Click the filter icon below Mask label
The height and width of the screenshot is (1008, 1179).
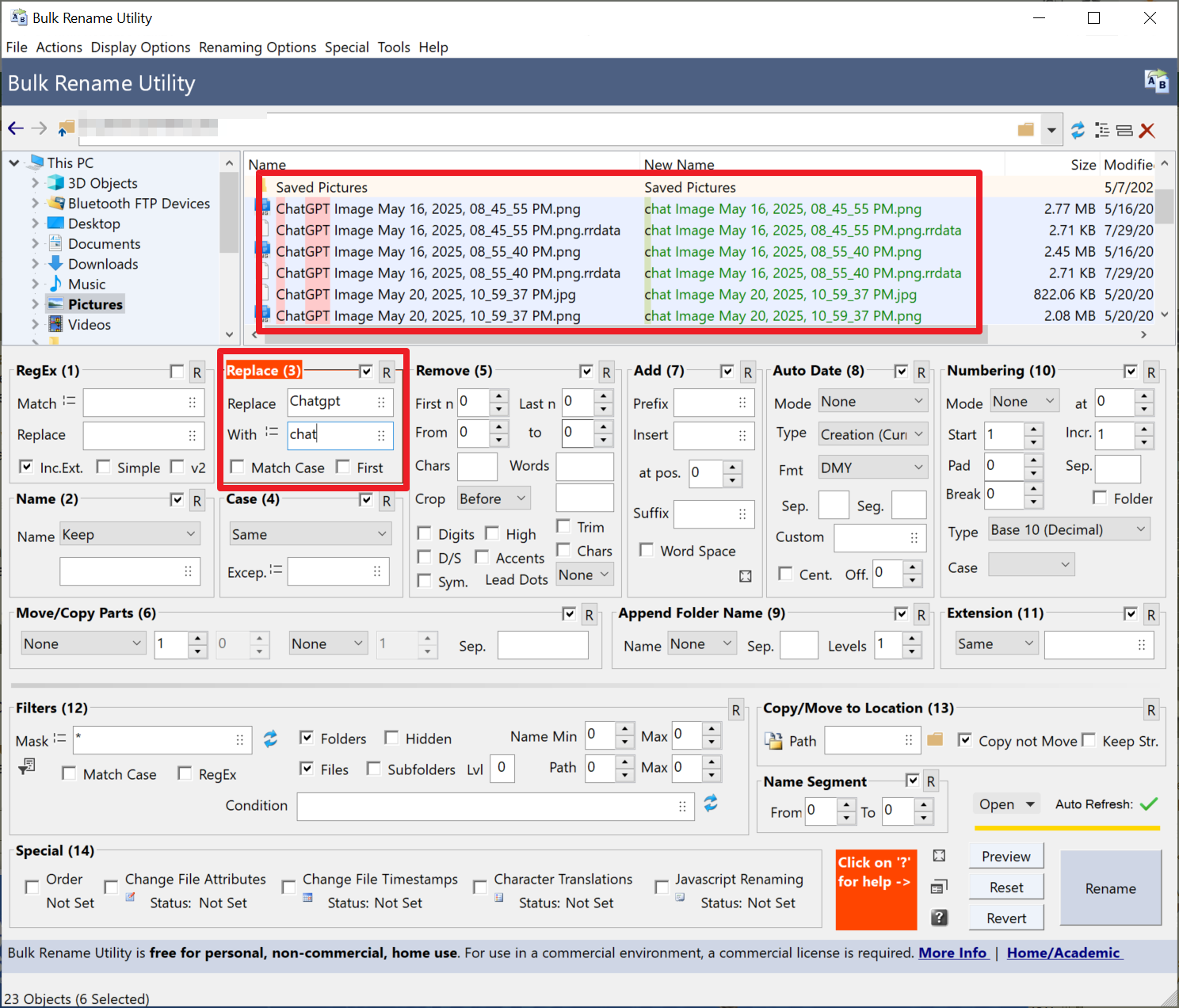(x=27, y=766)
